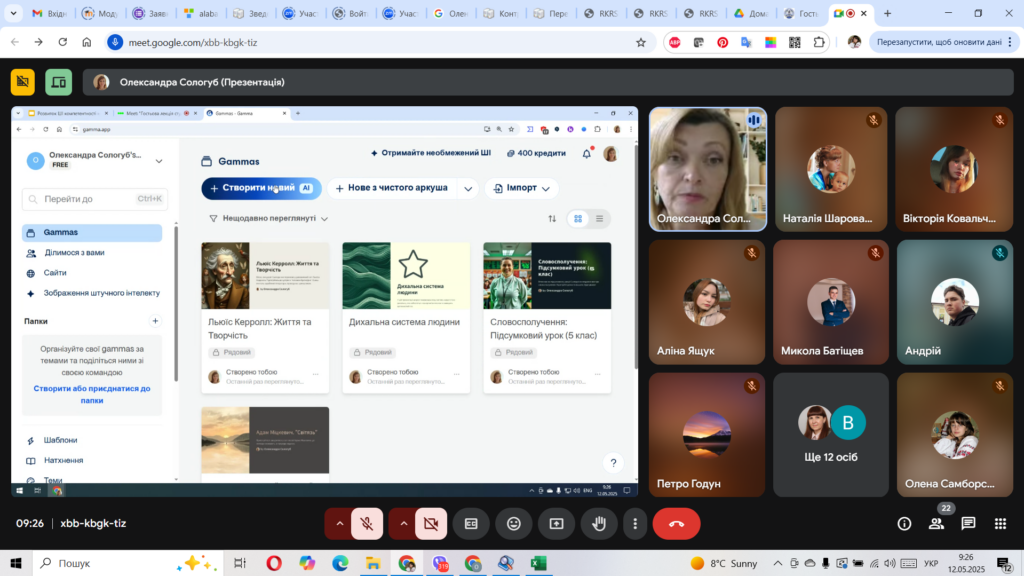Switch to the Google Drive Дом tab
1024x576 pixels.
coord(750,13)
